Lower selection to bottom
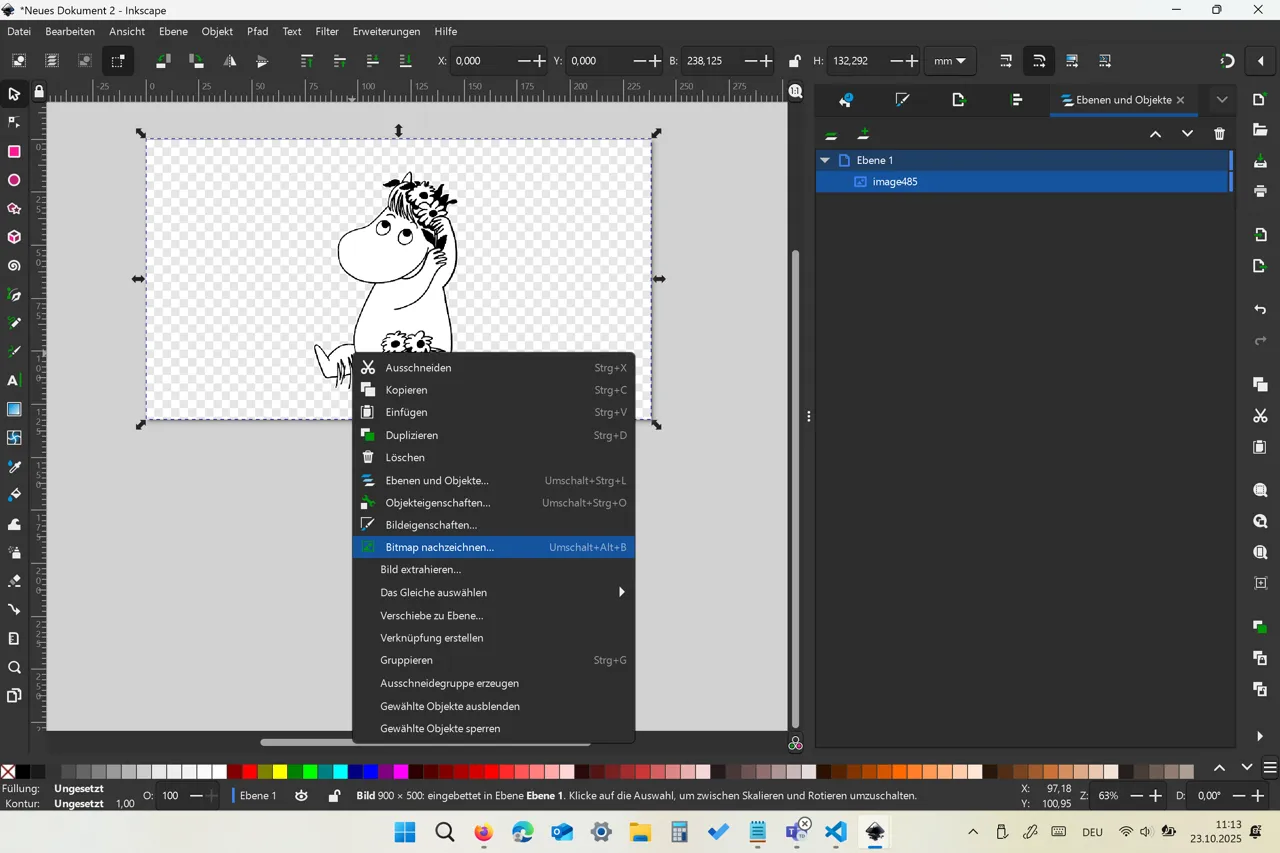 [x=405, y=61]
